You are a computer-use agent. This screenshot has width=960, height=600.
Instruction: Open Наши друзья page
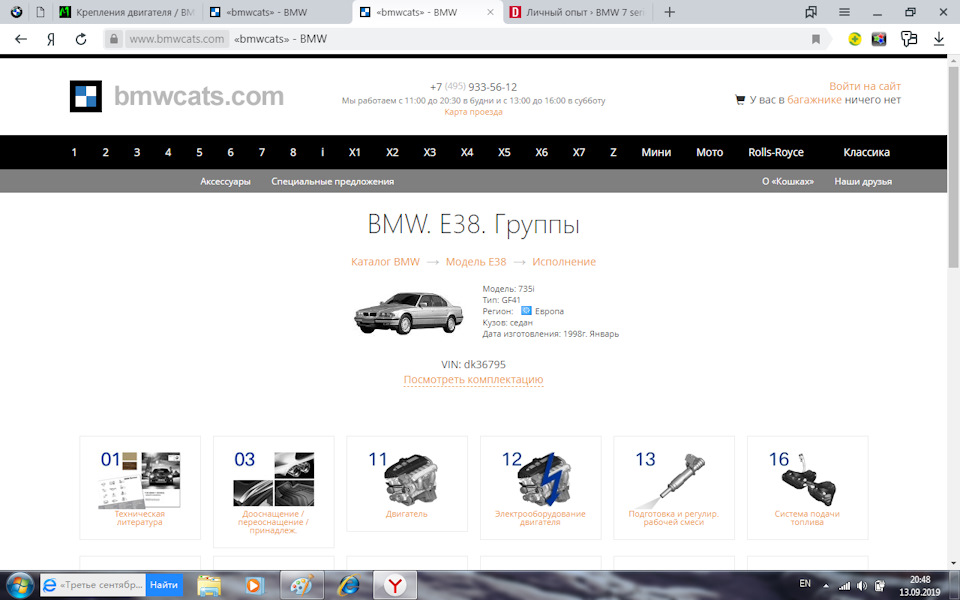(863, 181)
